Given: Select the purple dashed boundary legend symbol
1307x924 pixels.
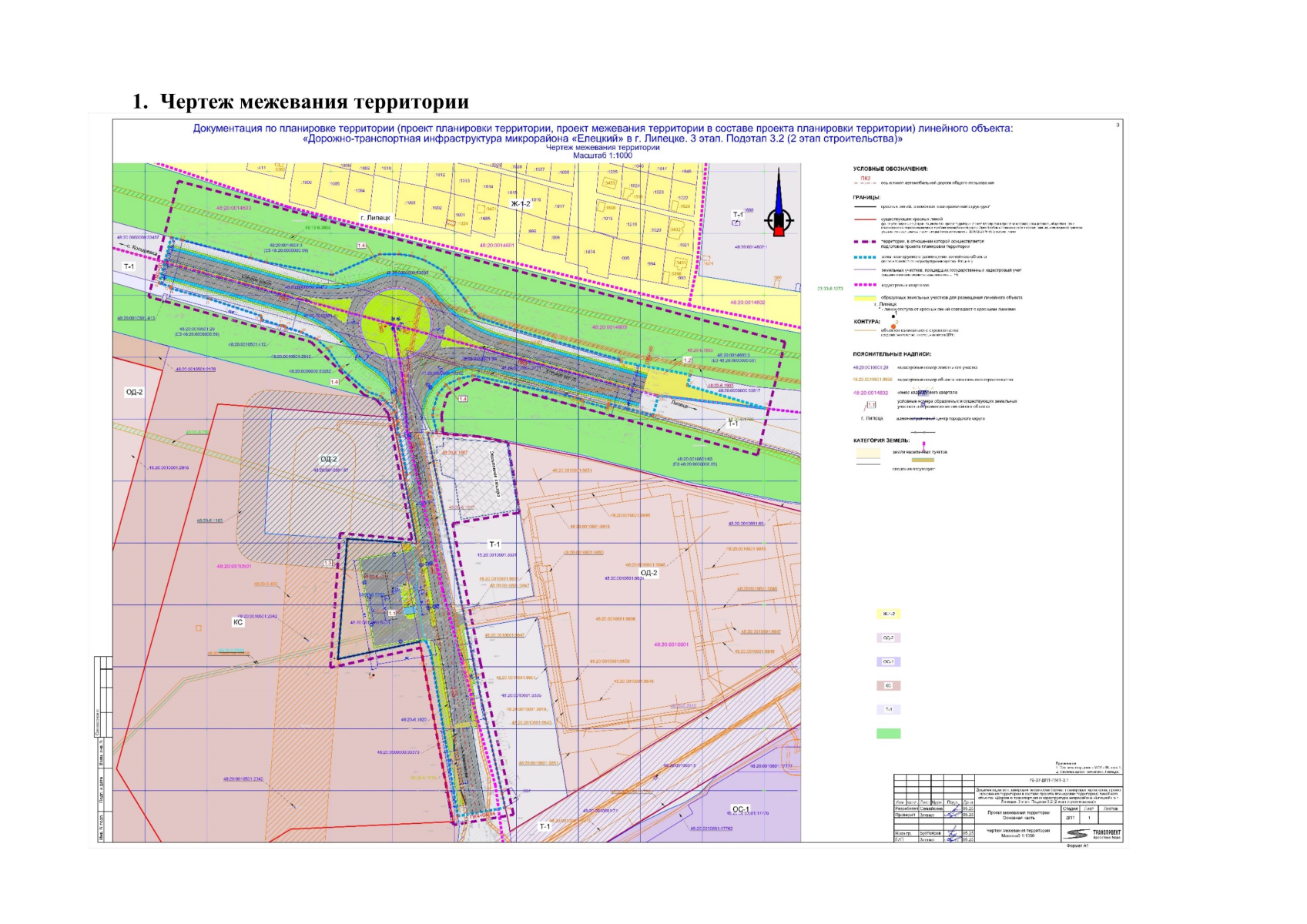Looking at the screenshot, I should [865, 243].
